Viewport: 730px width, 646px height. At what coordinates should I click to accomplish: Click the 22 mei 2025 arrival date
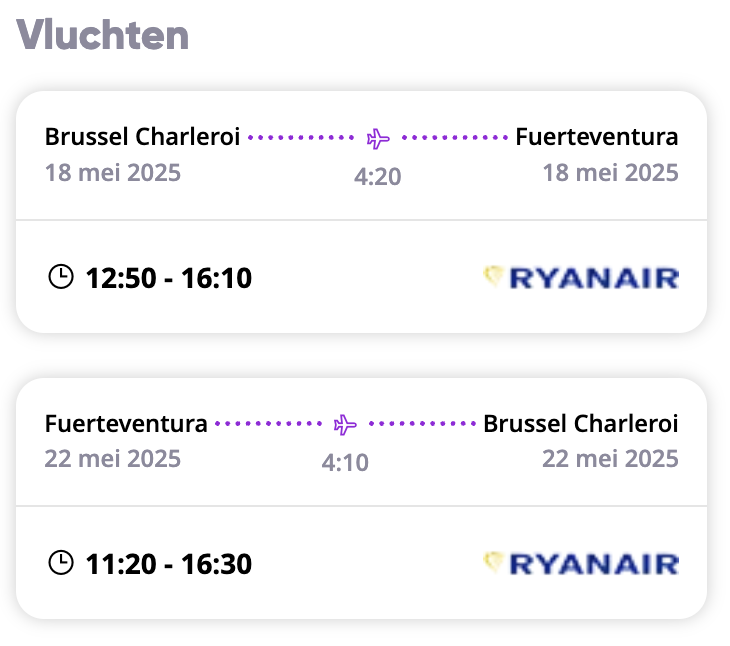click(610, 459)
